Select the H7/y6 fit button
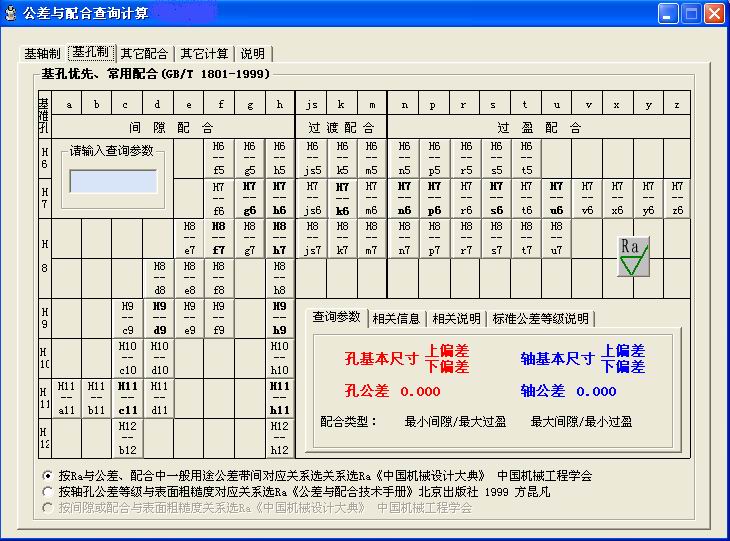Viewport: 730px width, 541px height. coord(648,199)
